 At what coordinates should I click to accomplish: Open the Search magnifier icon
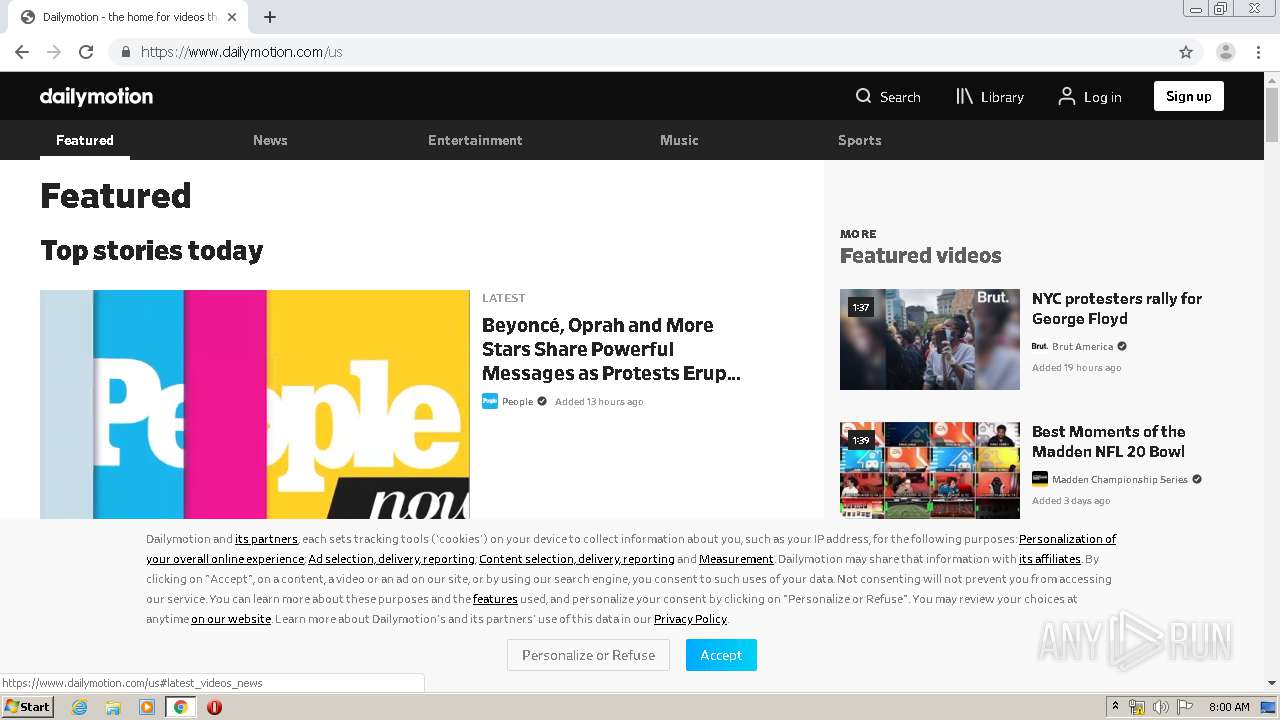click(863, 96)
